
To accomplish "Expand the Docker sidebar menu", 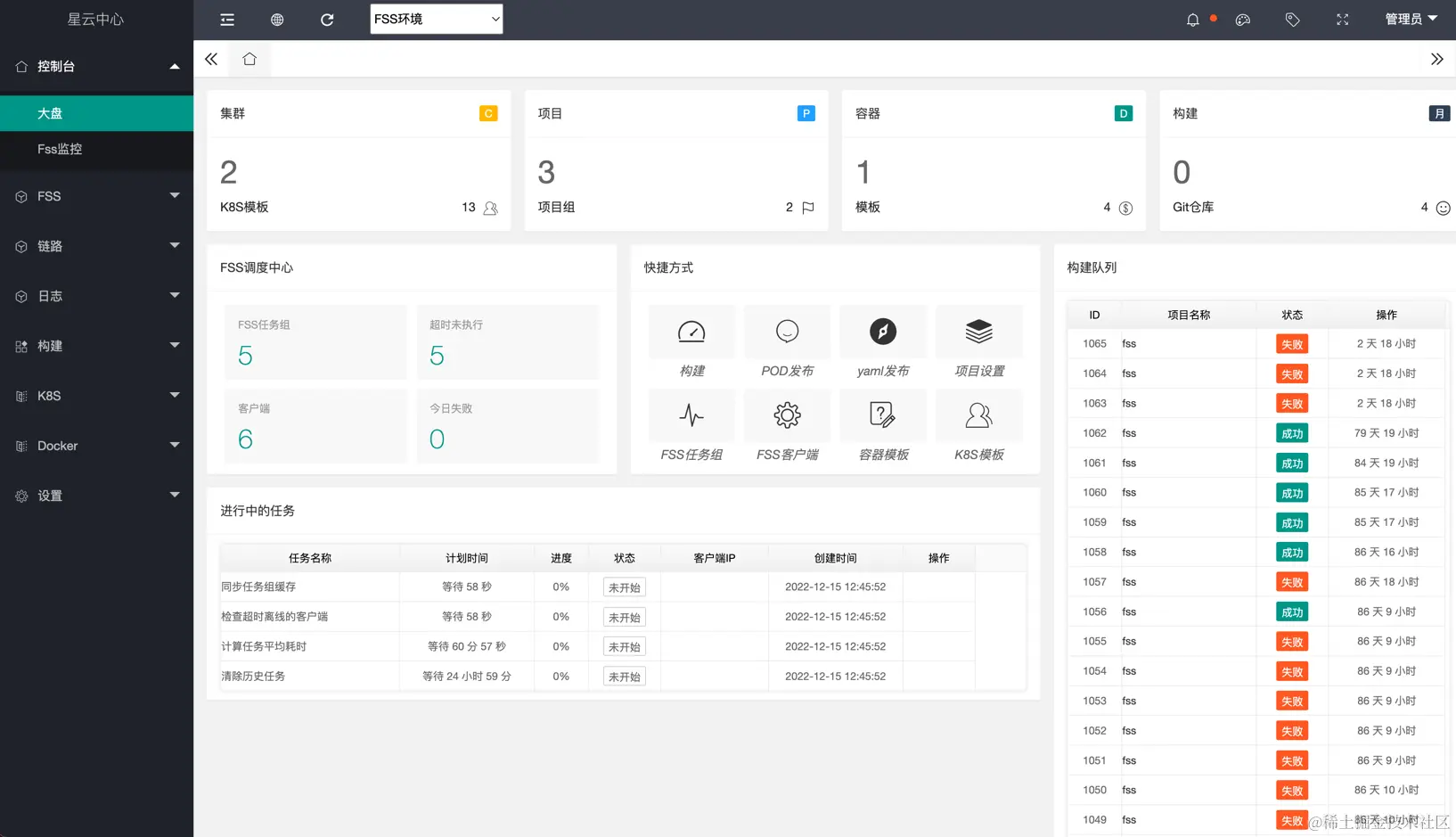I will (x=96, y=446).
